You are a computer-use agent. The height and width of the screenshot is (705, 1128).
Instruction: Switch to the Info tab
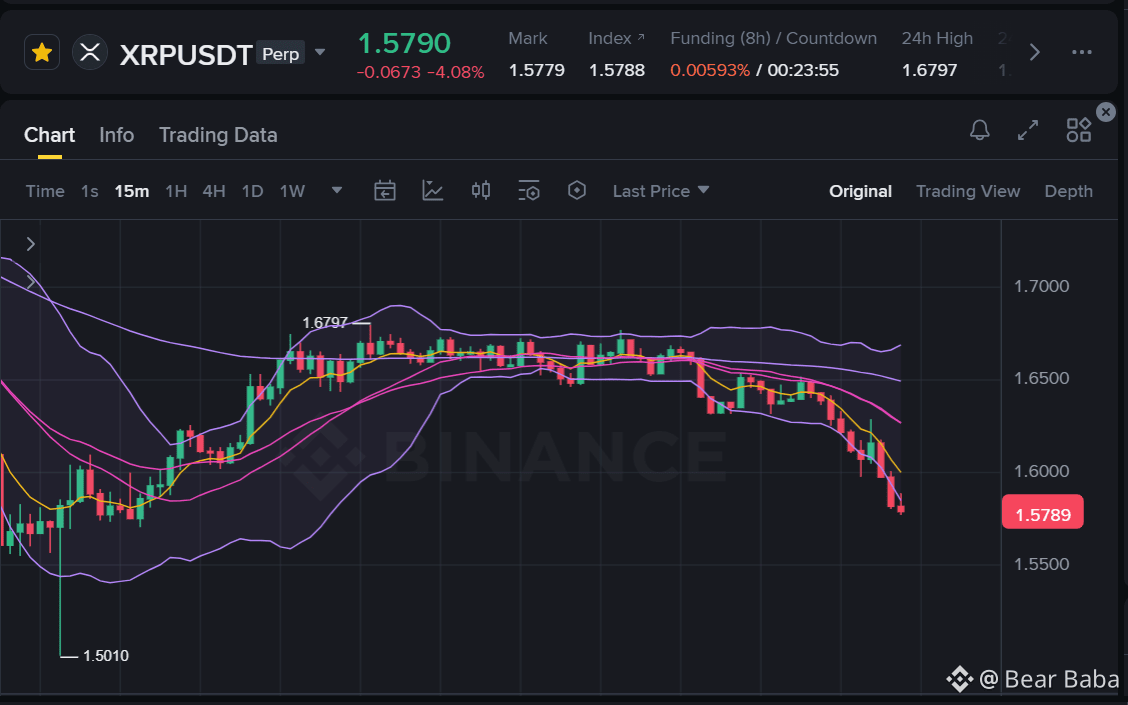click(117, 135)
